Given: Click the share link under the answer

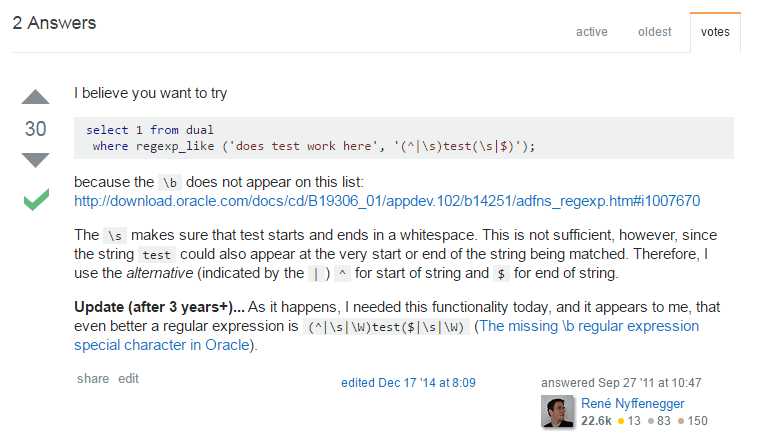Looking at the screenshot, I should (x=92, y=379).
